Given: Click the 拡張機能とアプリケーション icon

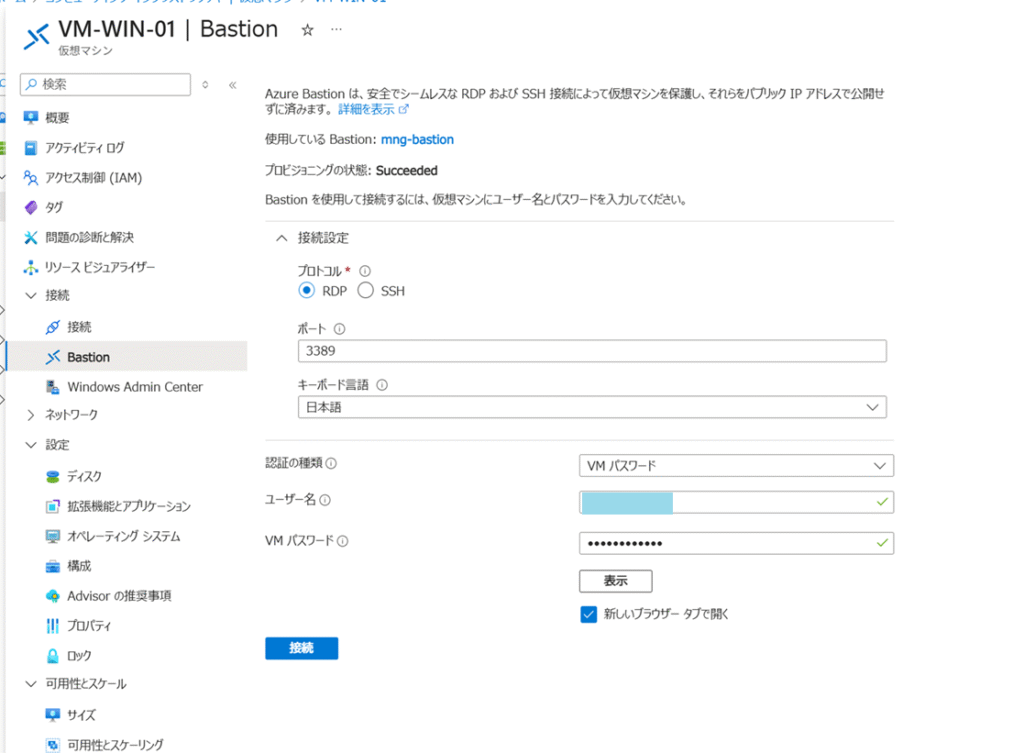Looking at the screenshot, I should pyautogui.click(x=53, y=506).
